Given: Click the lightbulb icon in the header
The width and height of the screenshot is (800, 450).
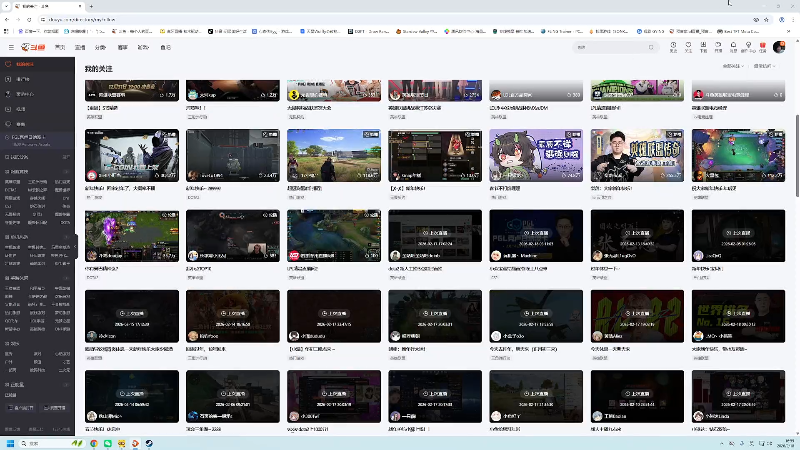Looking at the screenshot, I should point(748,47).
